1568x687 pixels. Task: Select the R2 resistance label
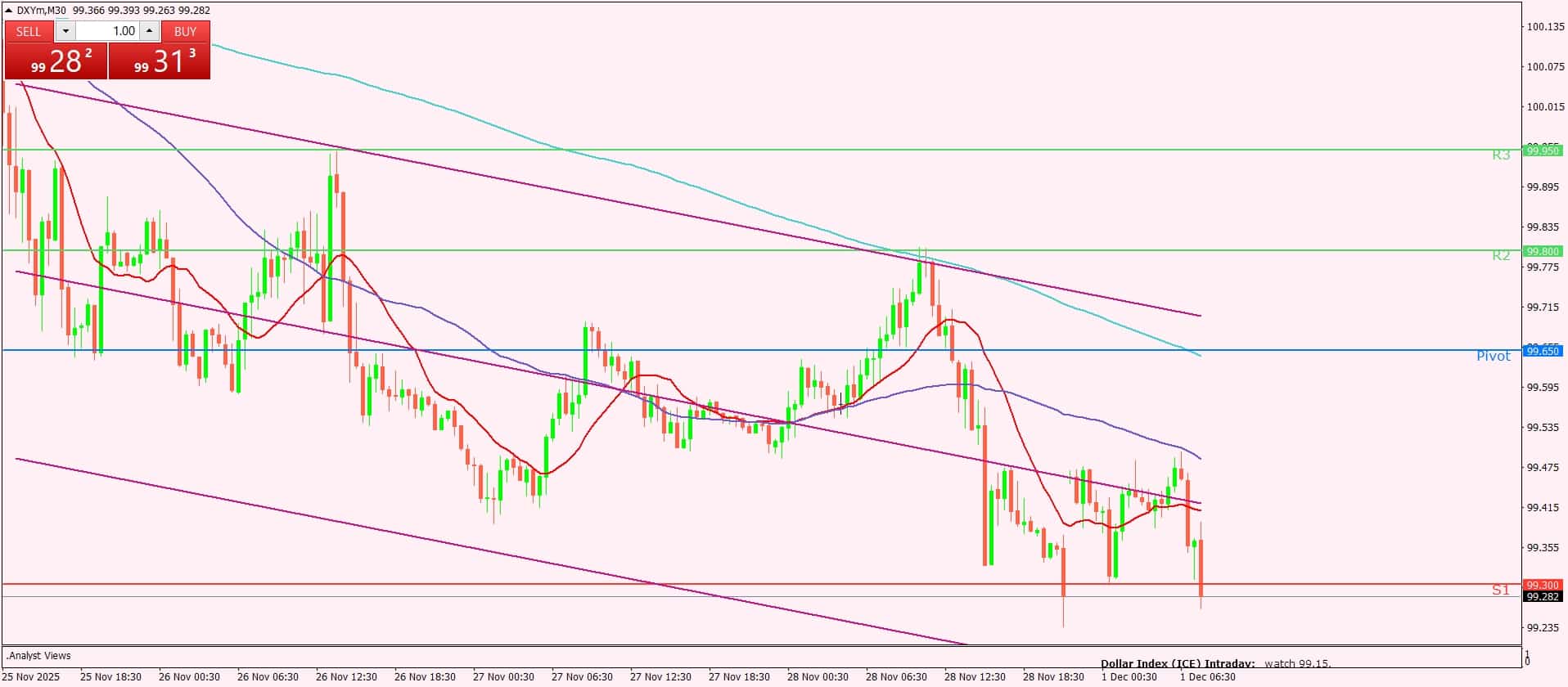1501,255
